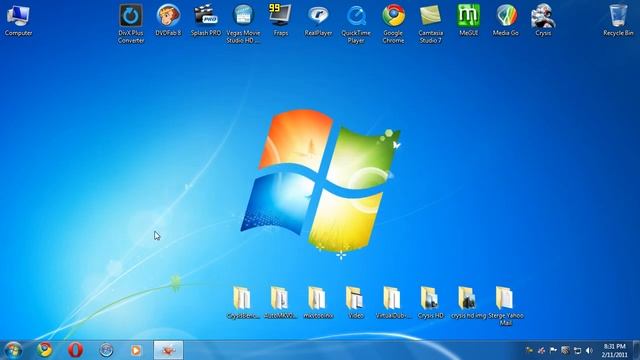Screen dimensions: 640x360
Task: Select the Google Chrome desktop shortcut
Action: (x=393, y=24)
